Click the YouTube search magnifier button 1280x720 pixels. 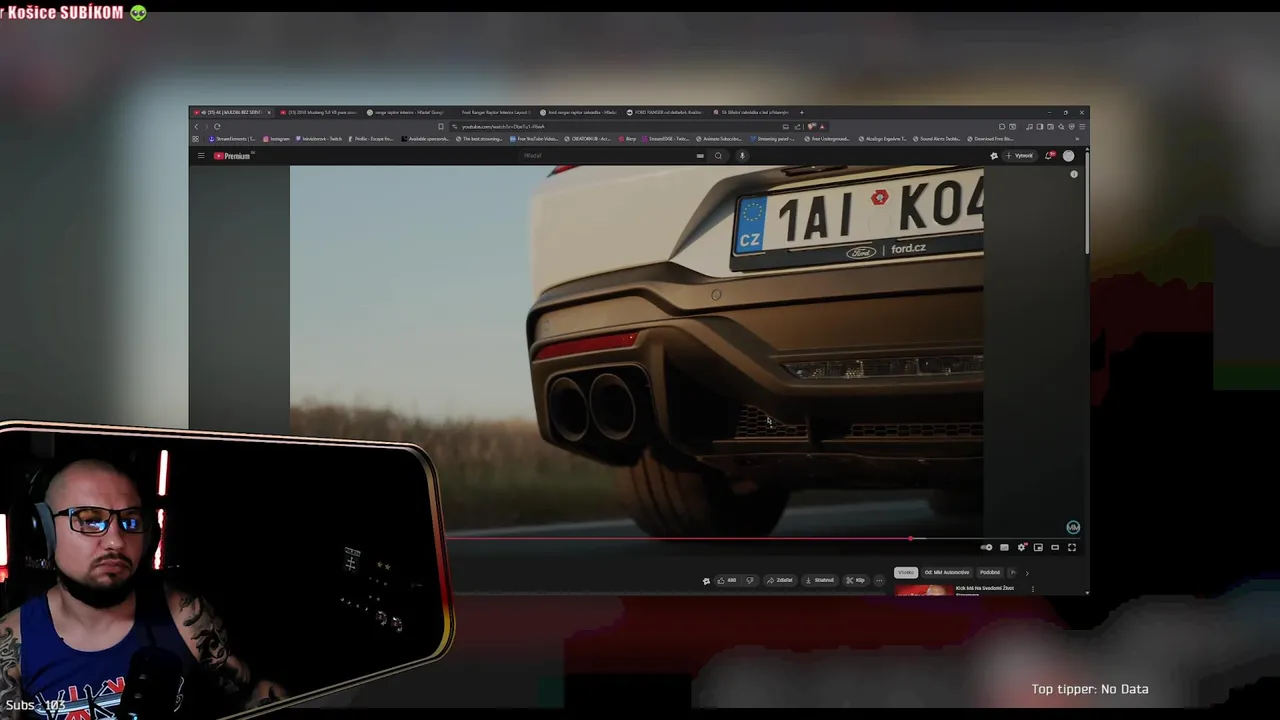718,156
